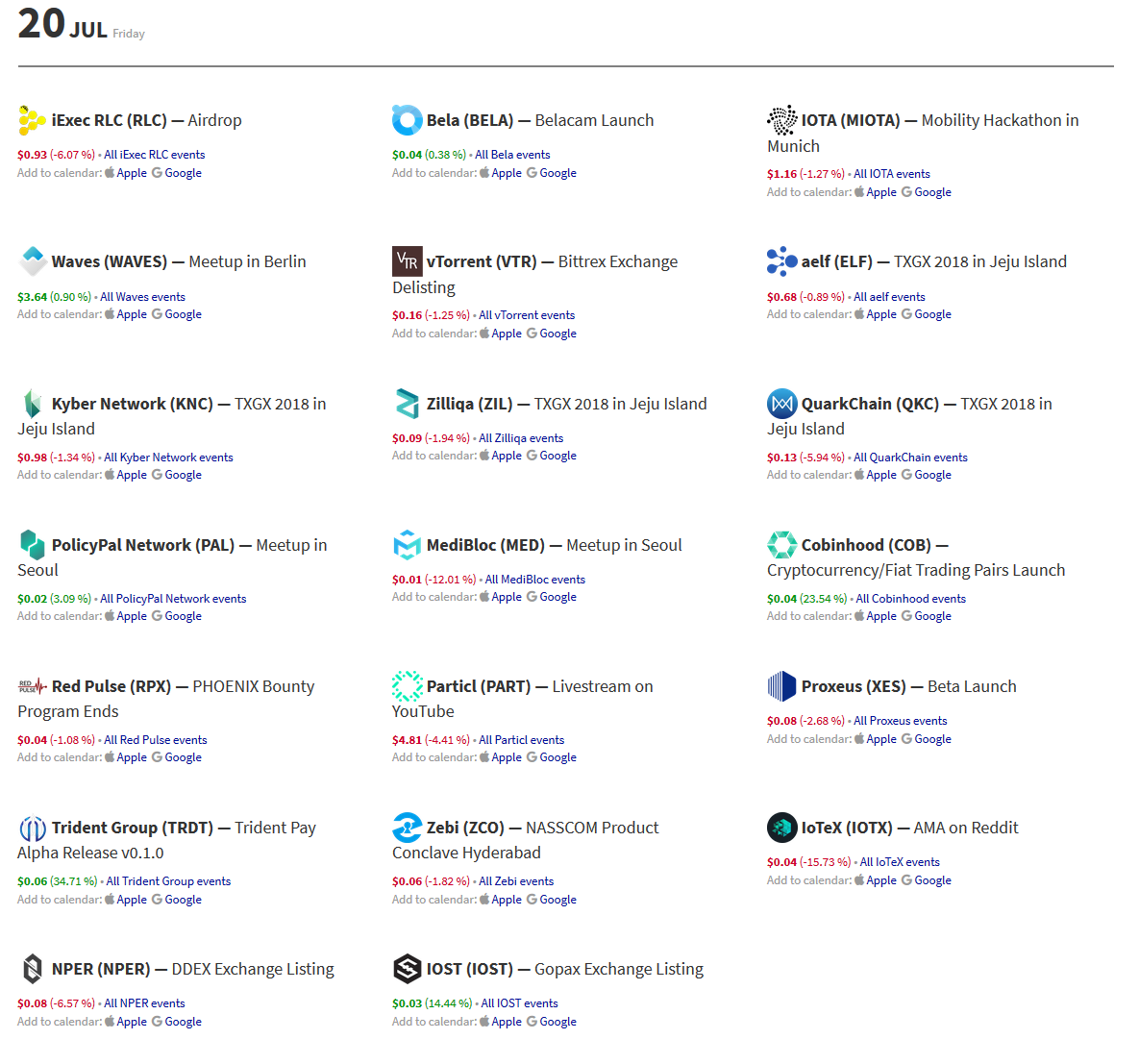Click the Red Pulse (RPX) event title
The image size is (1139, 1064).
tap(111, 686)
